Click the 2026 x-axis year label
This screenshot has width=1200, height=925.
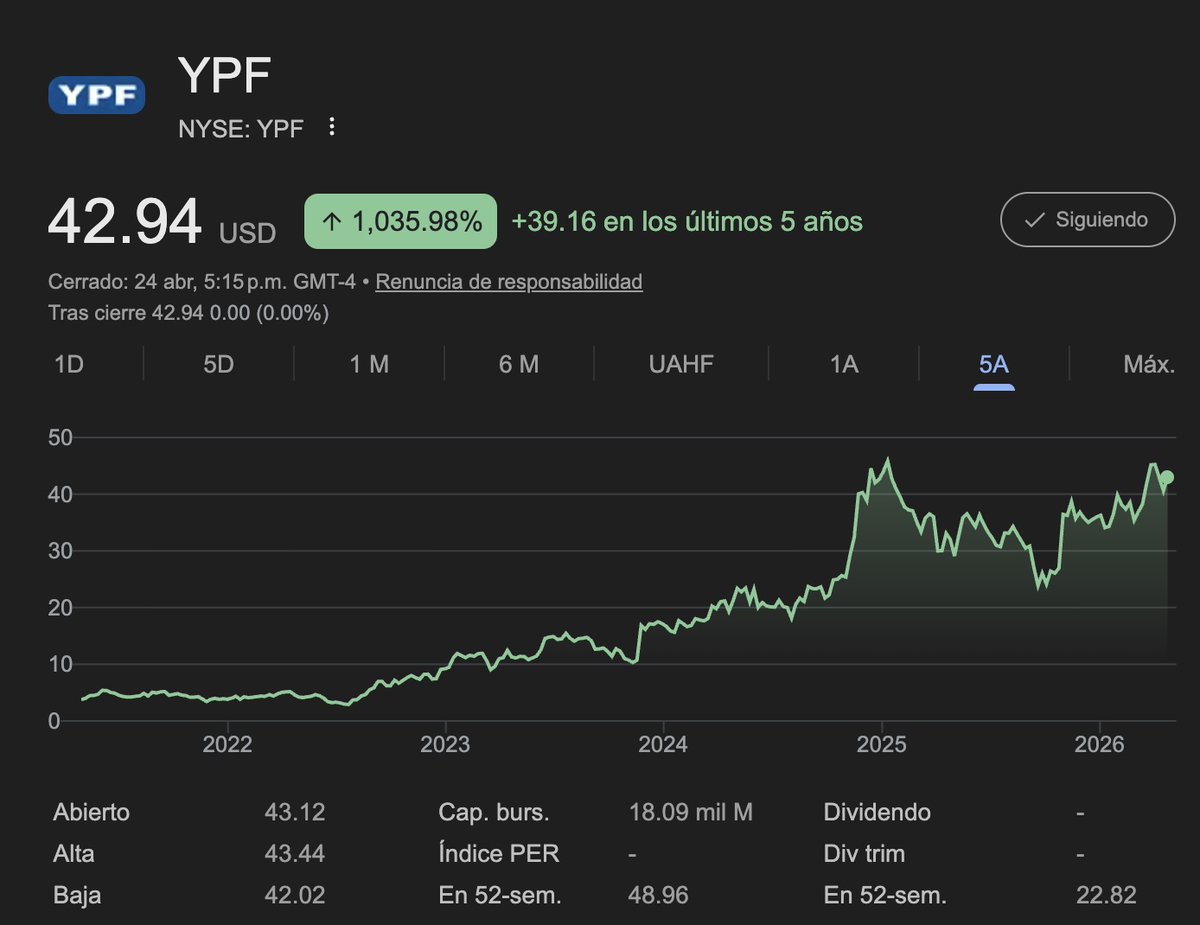pyautogui.click(x=1100, y=746)
